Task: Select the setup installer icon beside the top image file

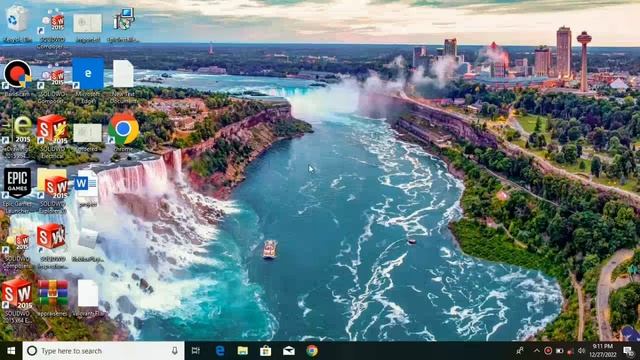Action: tap(124, 19)
